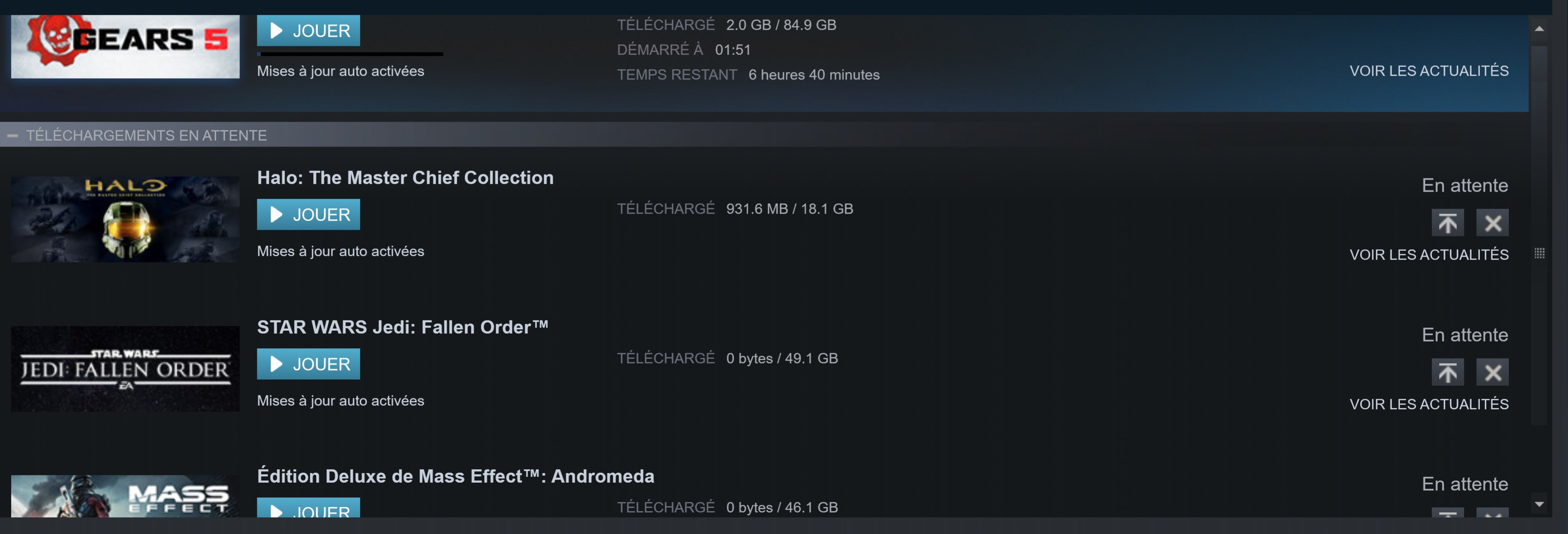Open Voir les actualités for Jedi: Fallen Order
Screen dimensions: 1568x534
click(1429, 404)
